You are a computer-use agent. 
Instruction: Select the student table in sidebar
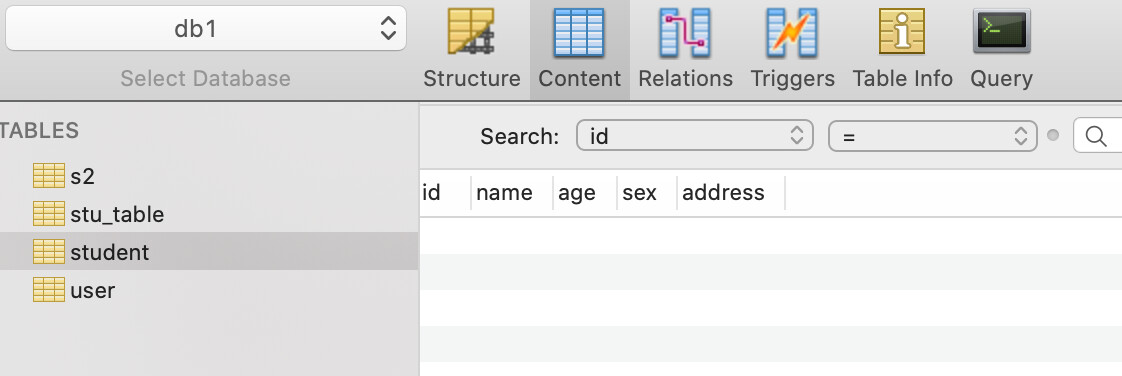pyautogui.click(x=209, y=251)
